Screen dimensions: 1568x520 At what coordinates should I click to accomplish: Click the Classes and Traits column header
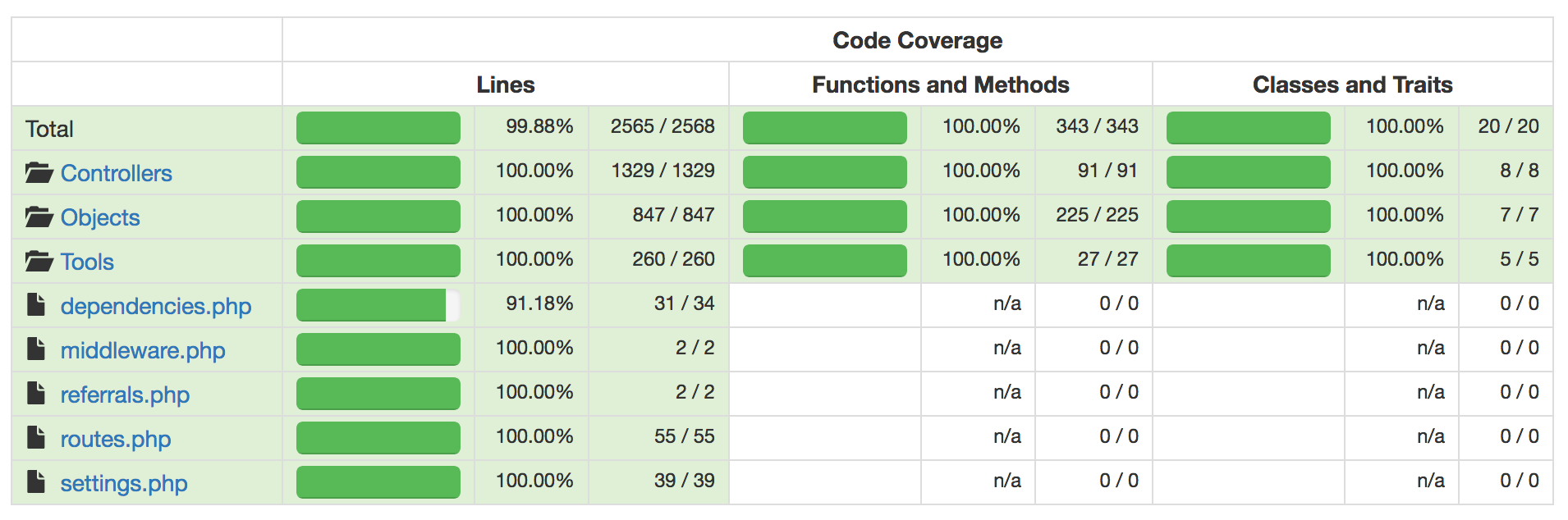point(1352,84)
